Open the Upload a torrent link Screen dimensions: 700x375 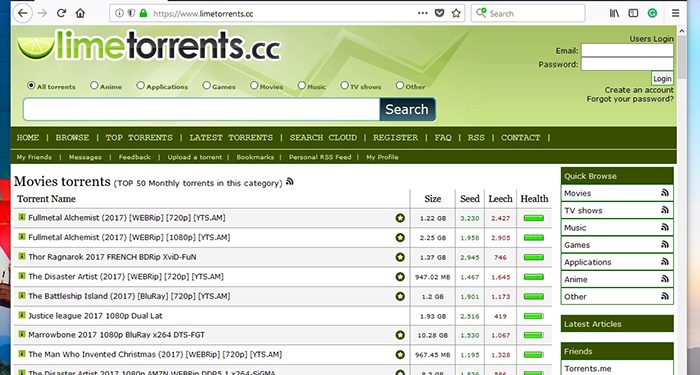195,157
